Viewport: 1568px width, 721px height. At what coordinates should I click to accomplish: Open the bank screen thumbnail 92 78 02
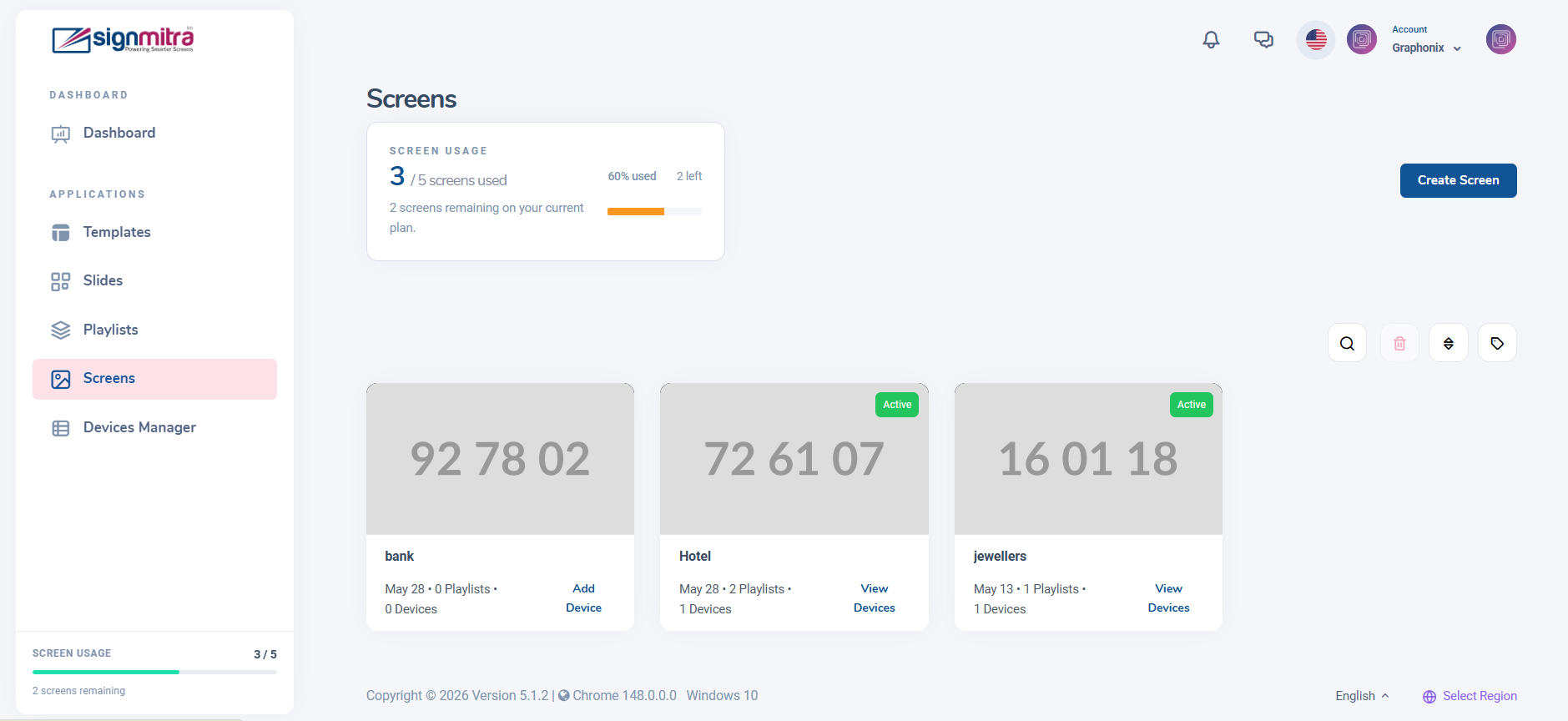[x=500, y=459]
